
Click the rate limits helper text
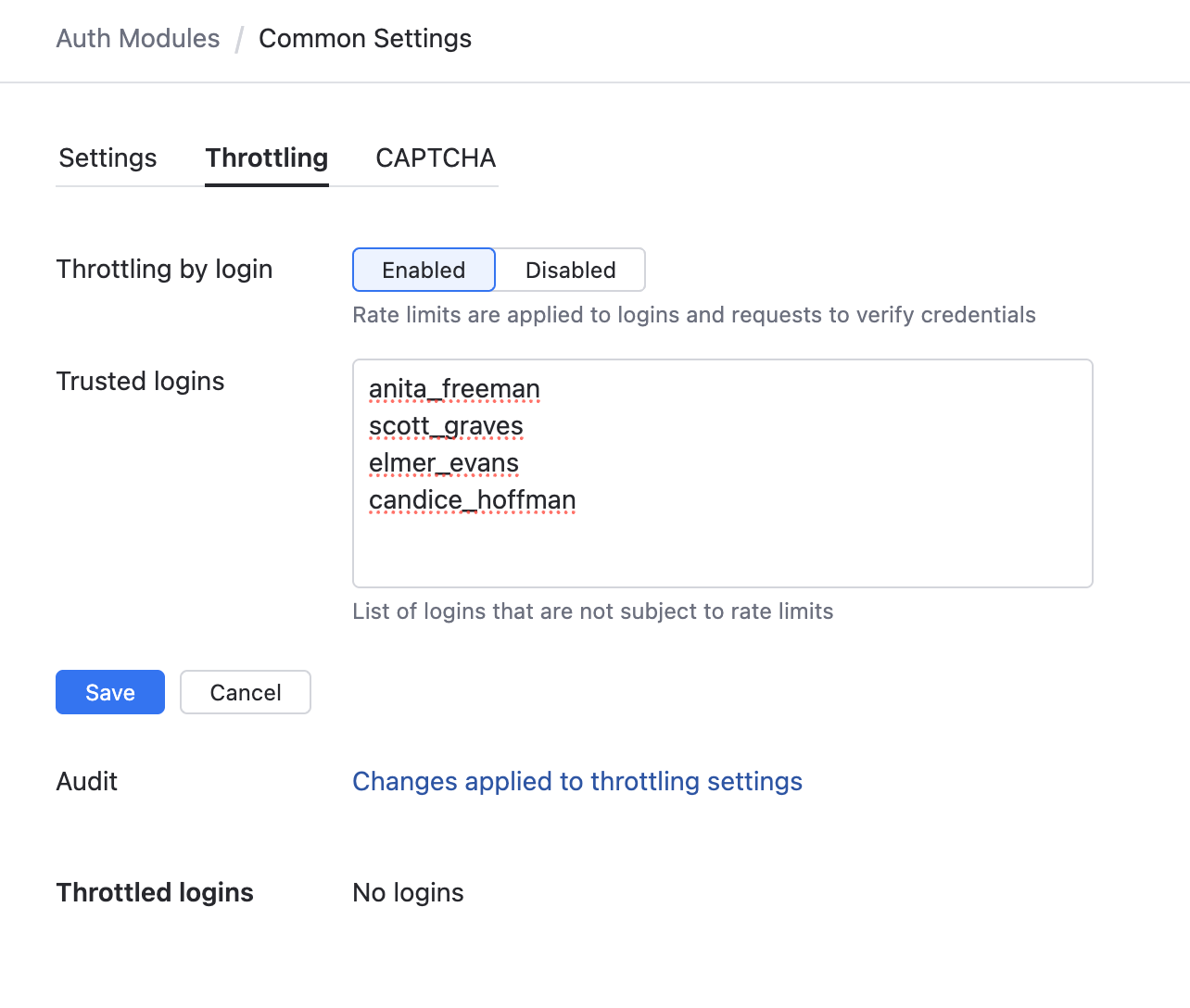tap(693, 315)
